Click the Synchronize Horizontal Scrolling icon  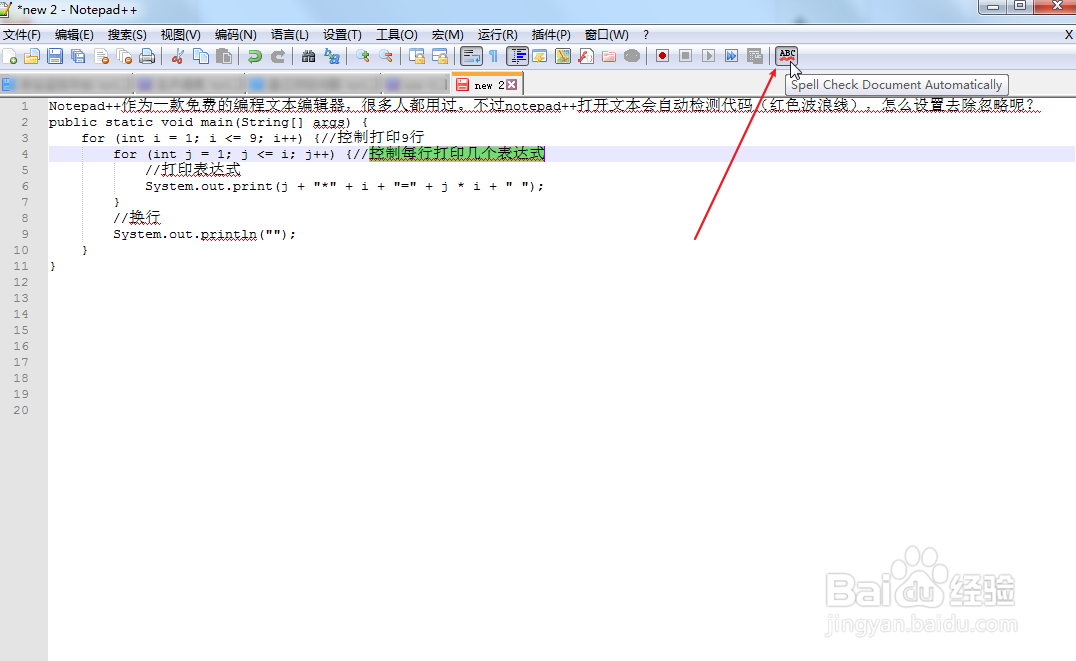click(x=440, y=56)
